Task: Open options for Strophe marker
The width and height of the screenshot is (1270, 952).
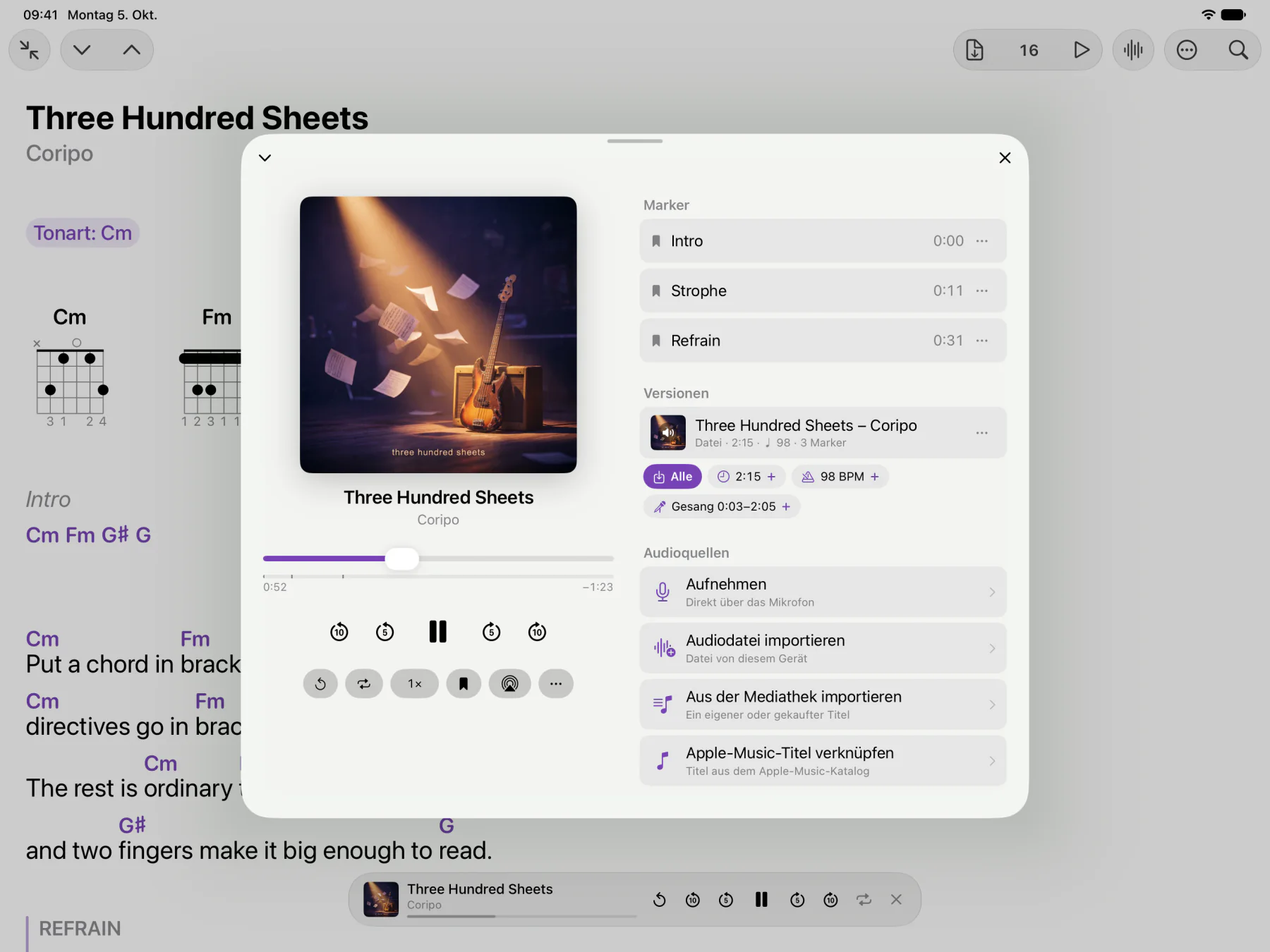Action: (982, 291)
